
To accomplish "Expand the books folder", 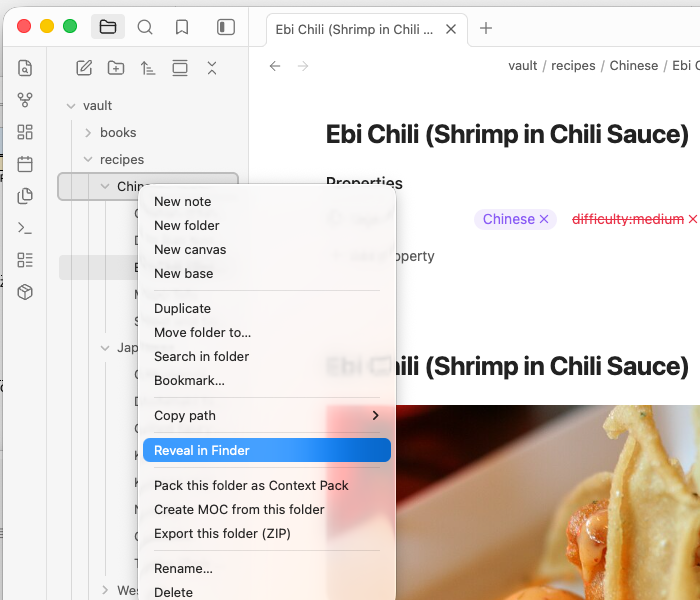I will pos(88,133).
